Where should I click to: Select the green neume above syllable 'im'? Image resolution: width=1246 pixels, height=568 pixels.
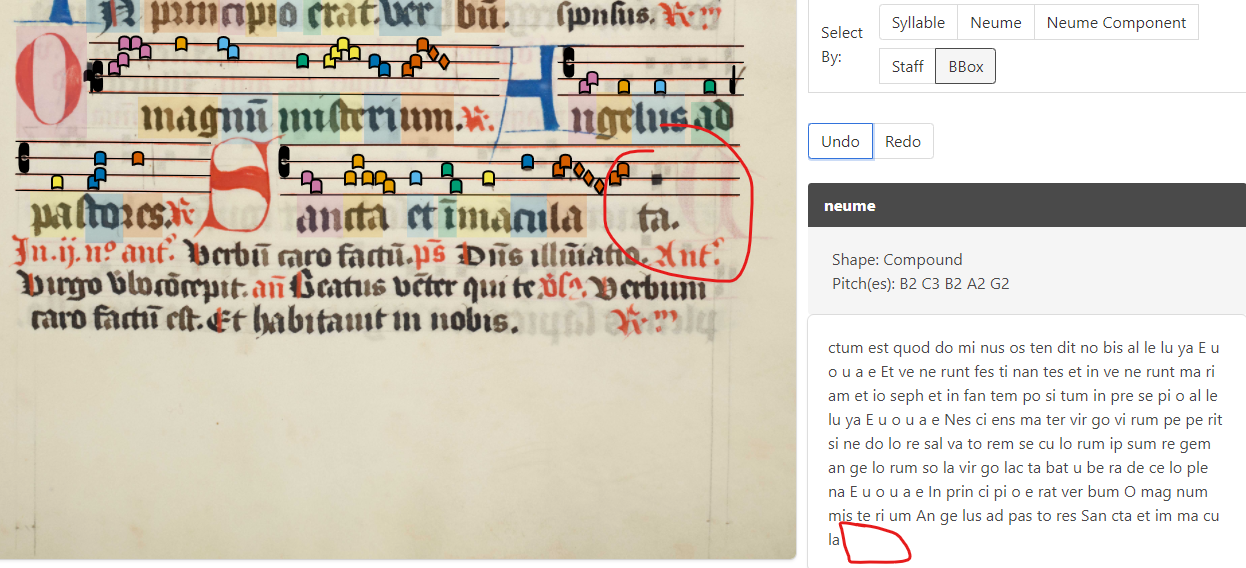tap(452, 177)
